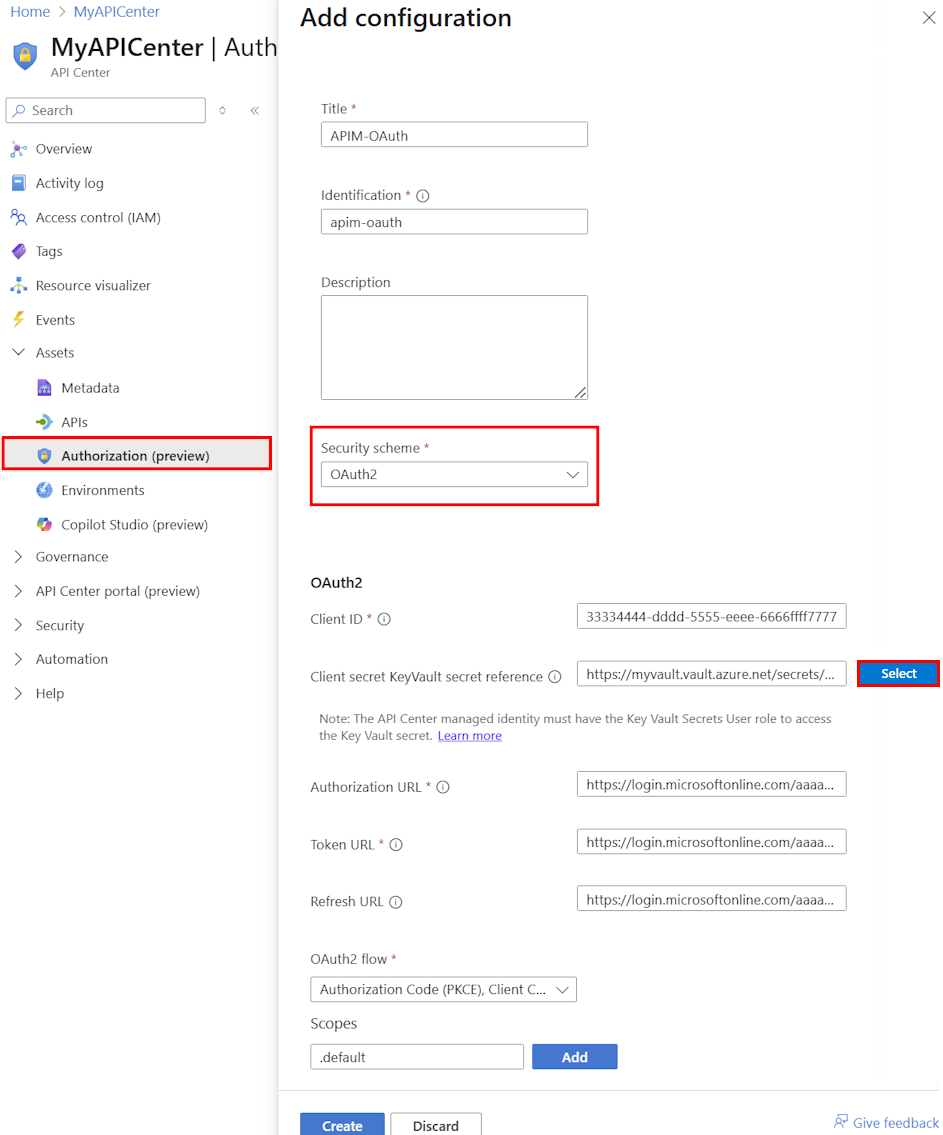Collapse the sidebar with double-chevron icon

coord(255,111)
